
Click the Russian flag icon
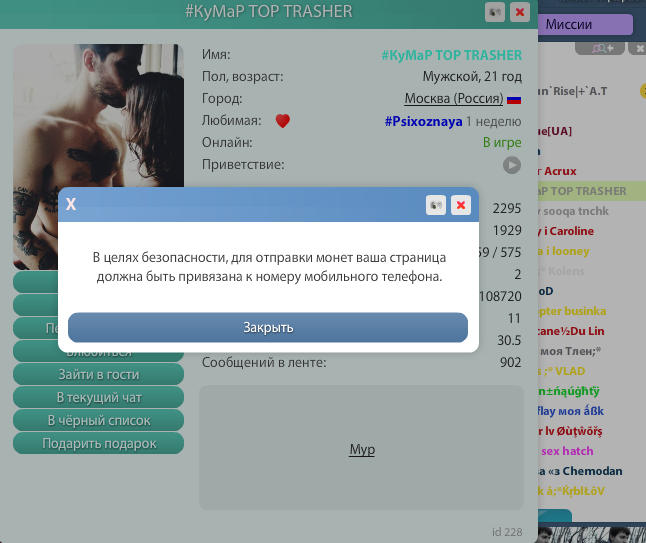(x=514, y=100)
